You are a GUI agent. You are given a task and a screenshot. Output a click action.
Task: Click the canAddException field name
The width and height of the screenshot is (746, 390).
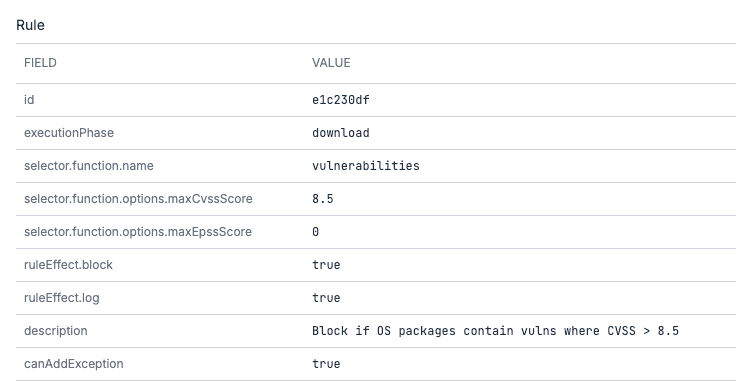click(74, 363)
